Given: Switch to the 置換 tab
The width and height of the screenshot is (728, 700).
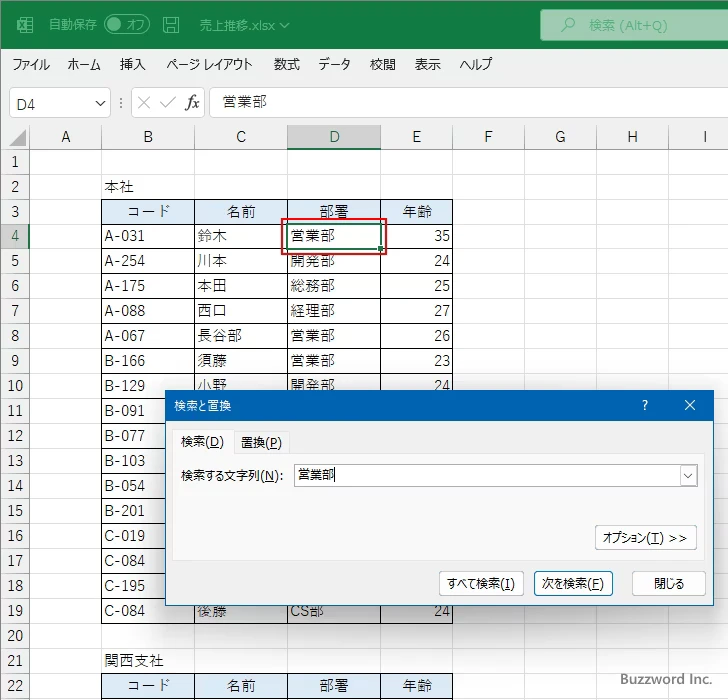Looking at the screenshot, I should pos(261,442).
